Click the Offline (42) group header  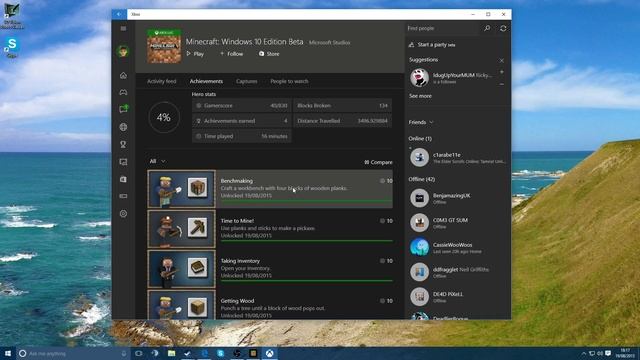tap(422, 179)
